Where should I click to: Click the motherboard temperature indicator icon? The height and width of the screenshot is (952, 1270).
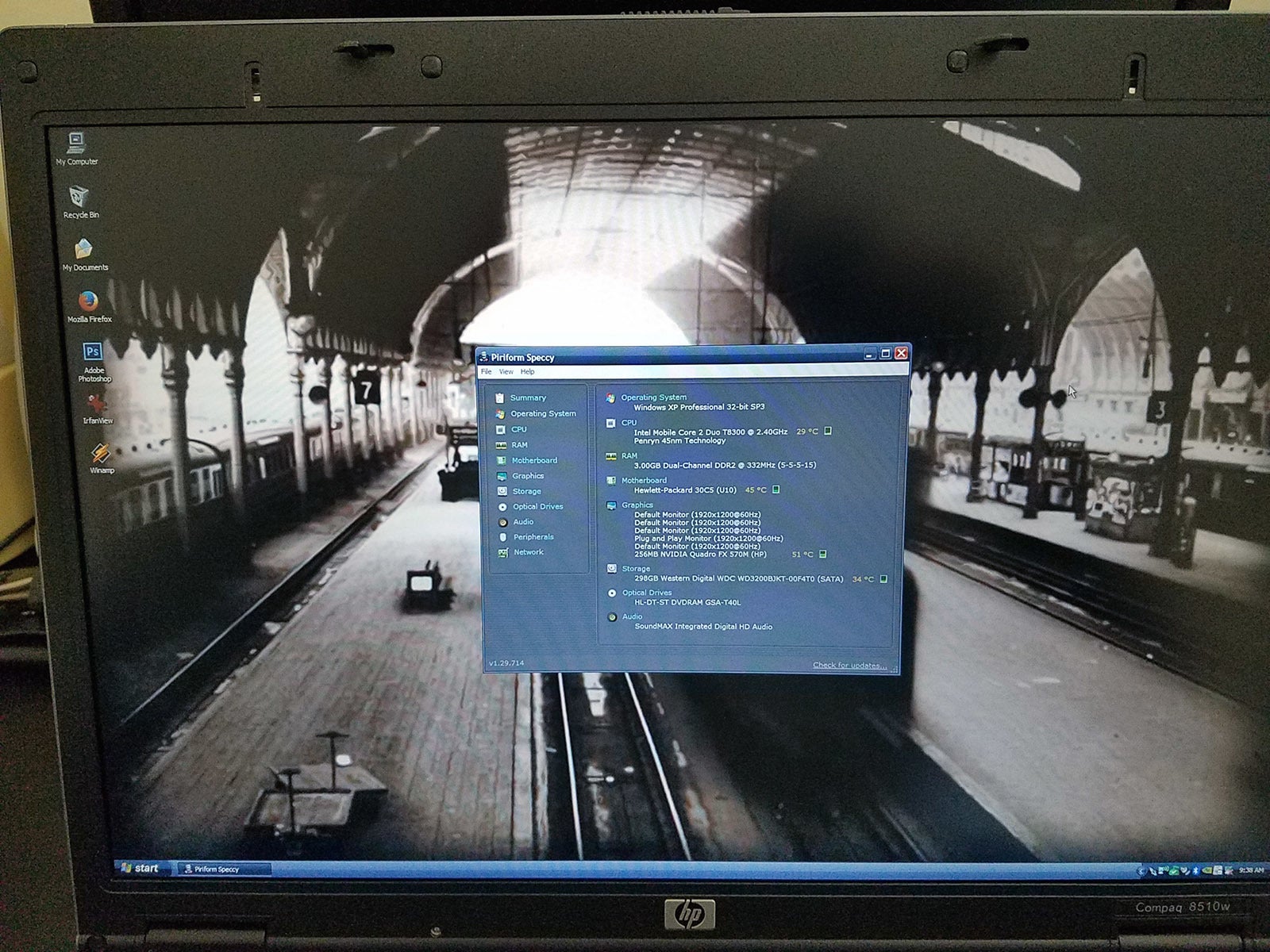click(x=776, y=489)
